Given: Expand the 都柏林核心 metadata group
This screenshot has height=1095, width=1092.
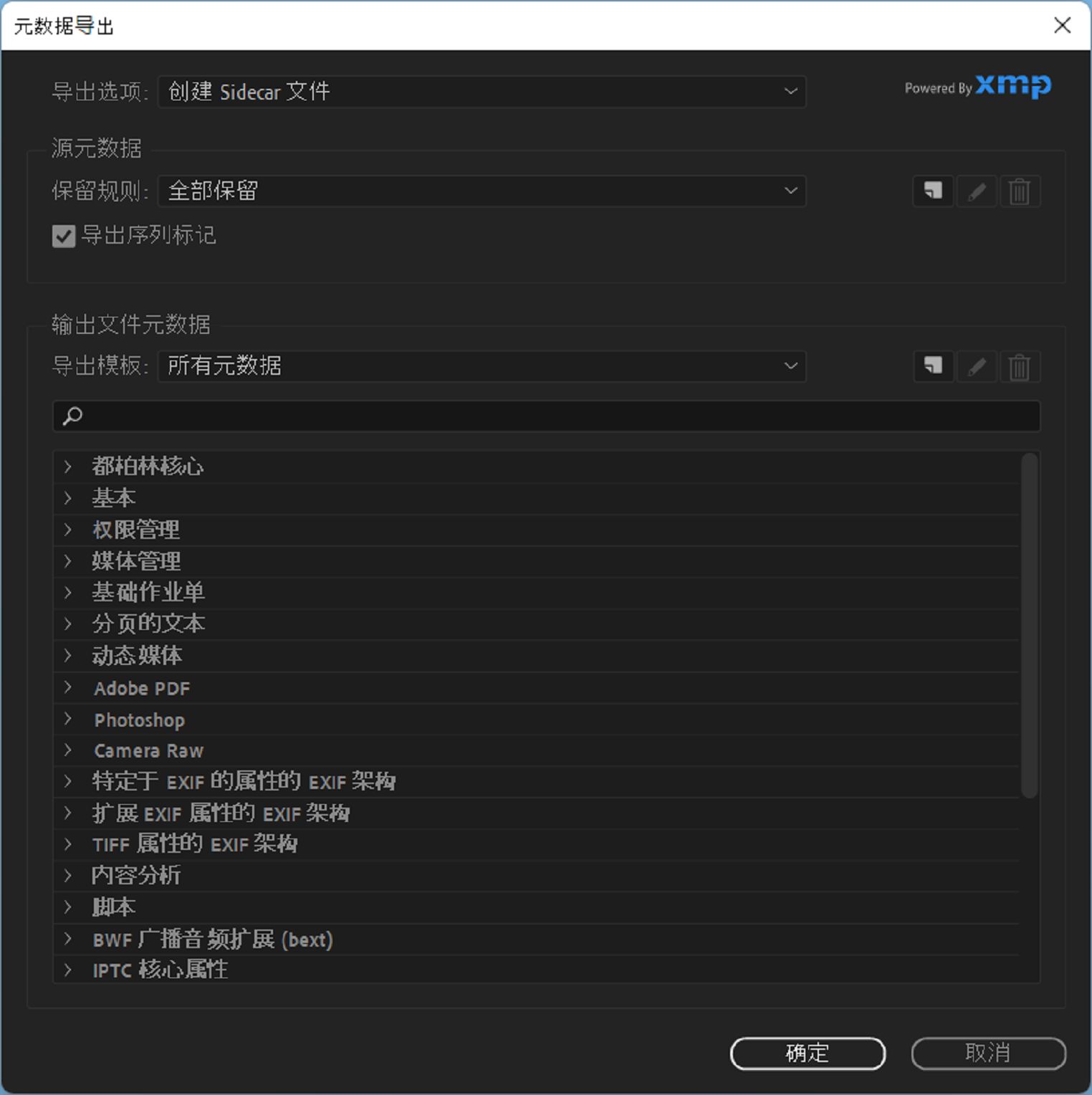Looking at the screenshot, I should (68, 466).
